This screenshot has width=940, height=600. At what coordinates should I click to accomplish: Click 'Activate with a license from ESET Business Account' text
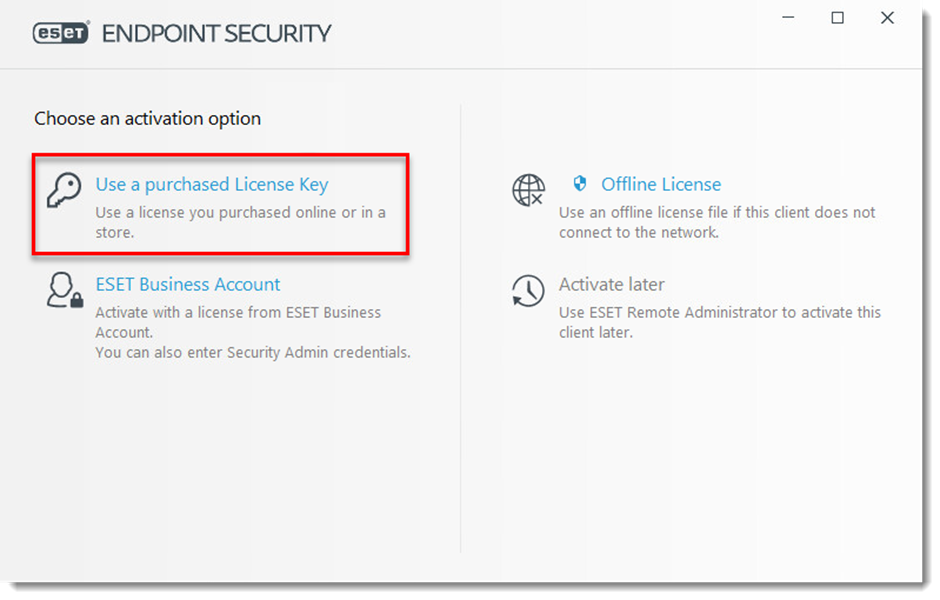pyautogui.click(x=238, y=321)
